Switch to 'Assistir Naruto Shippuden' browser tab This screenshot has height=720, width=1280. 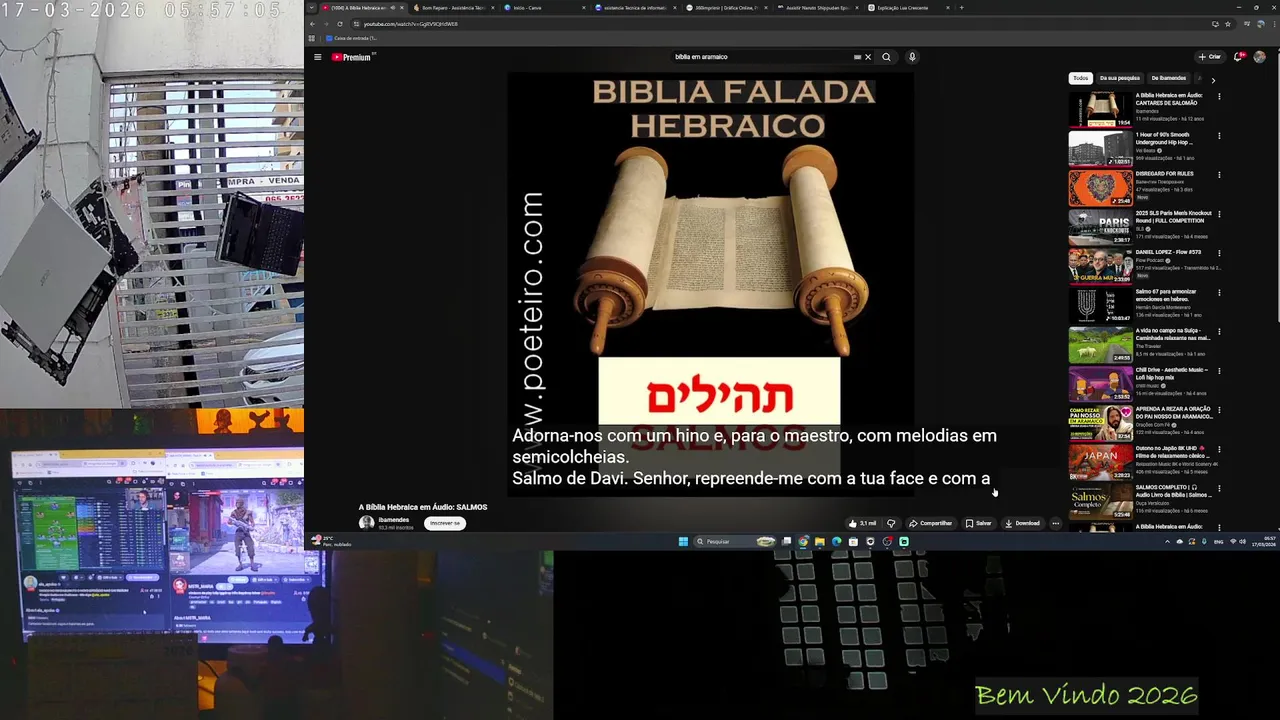(819, 7)
